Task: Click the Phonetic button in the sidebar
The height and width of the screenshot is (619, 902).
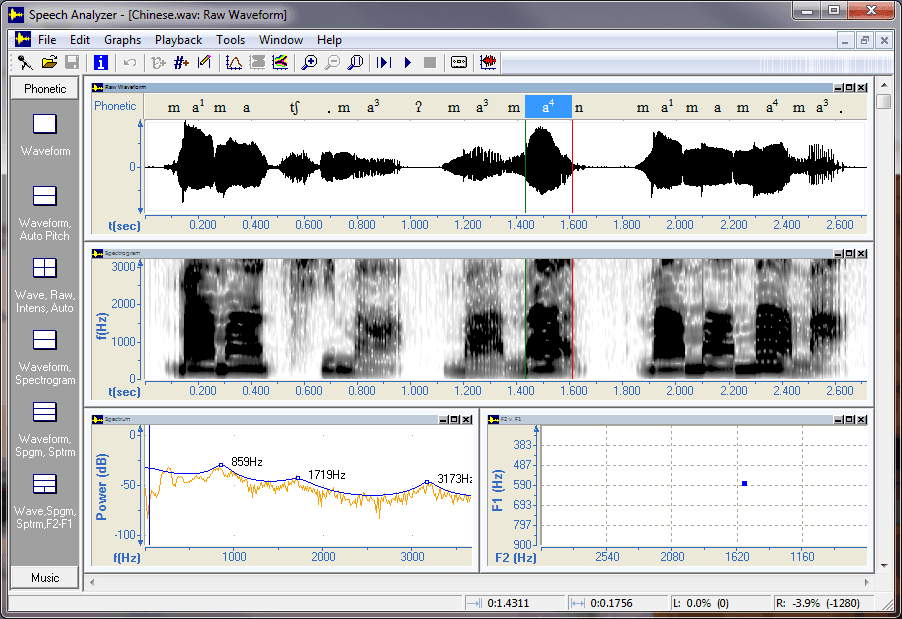Action: click(x=44, y=88)
